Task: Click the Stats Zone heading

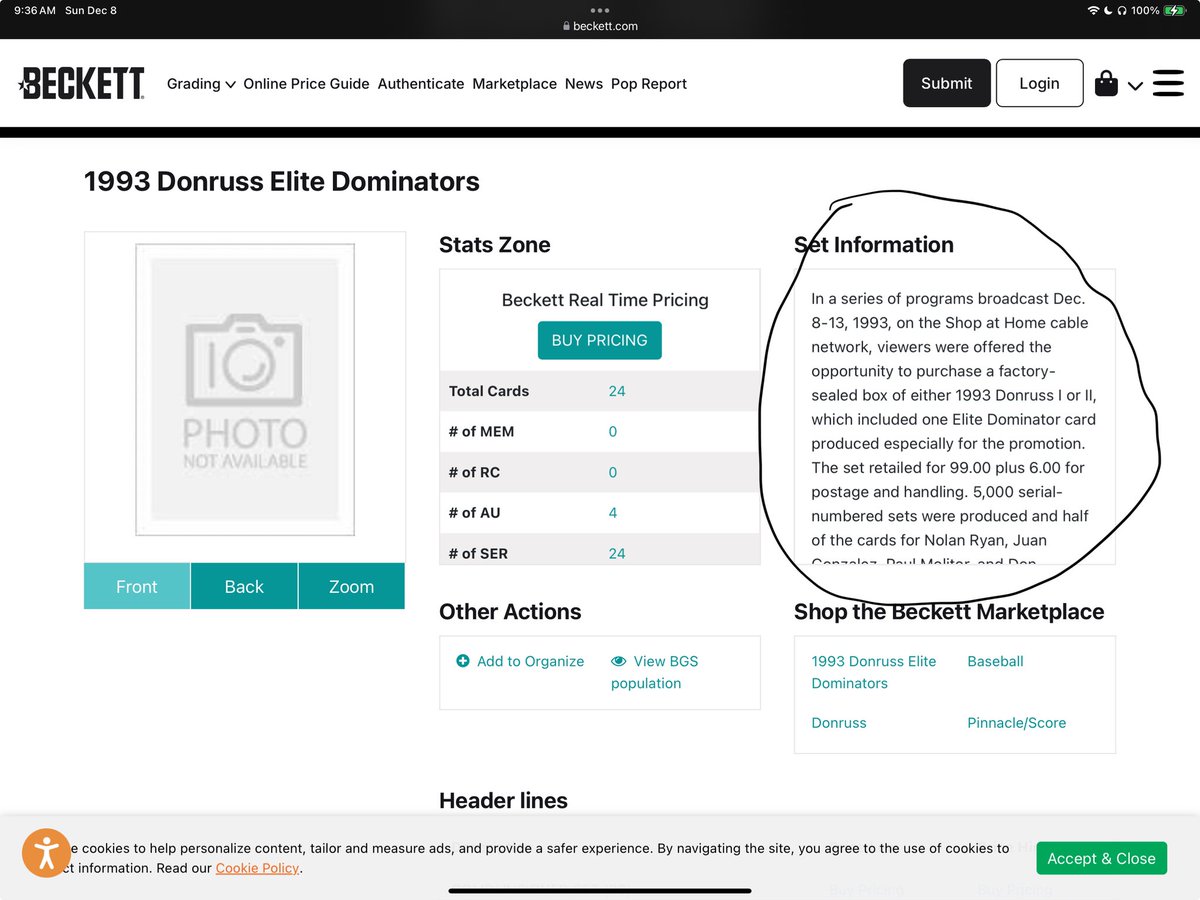Action: click(x=495, y=245)
